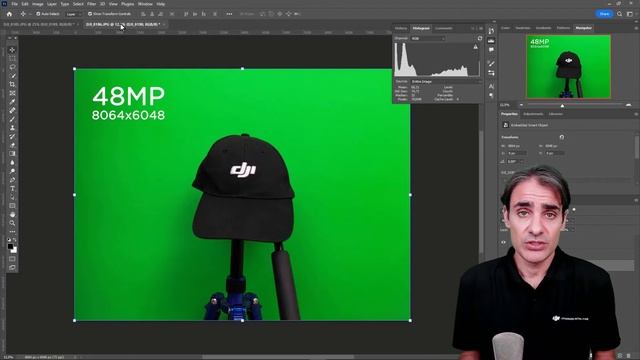640x360 pixels.
Task: Select the Spot Healing Brush tool
Action: coord(12,110)
